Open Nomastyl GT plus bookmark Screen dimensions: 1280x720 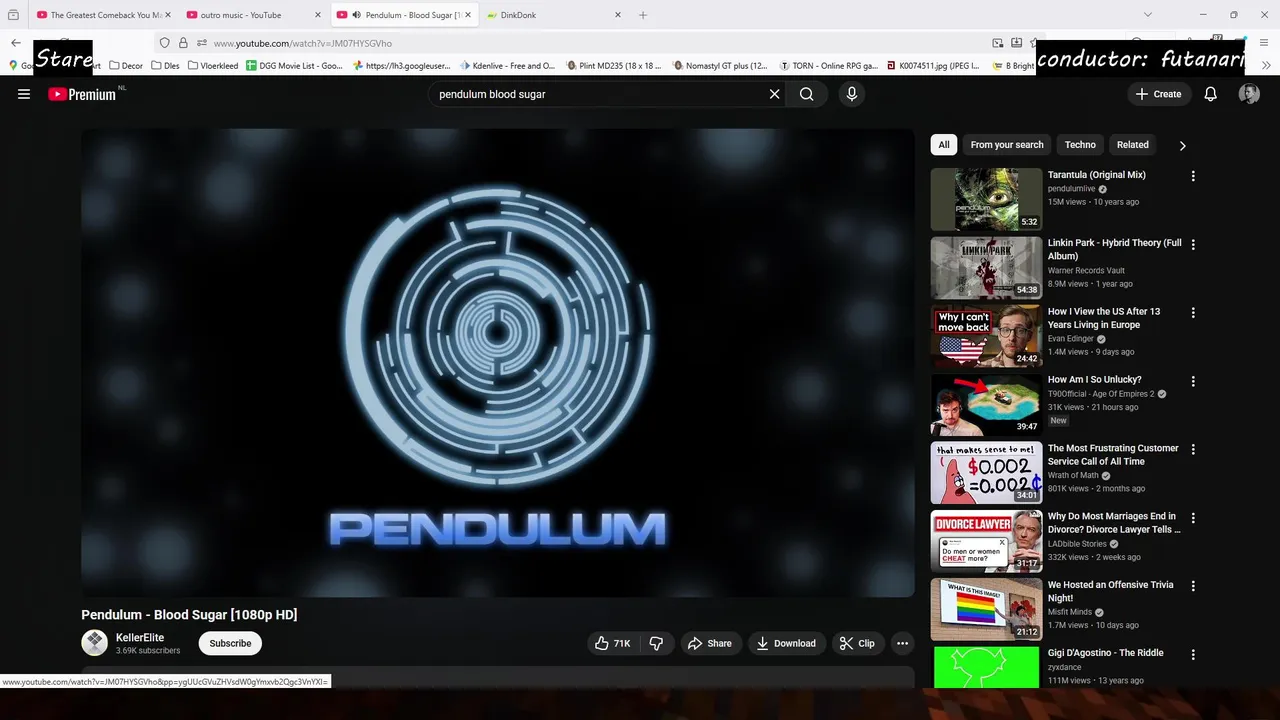(x=720, y=66)
